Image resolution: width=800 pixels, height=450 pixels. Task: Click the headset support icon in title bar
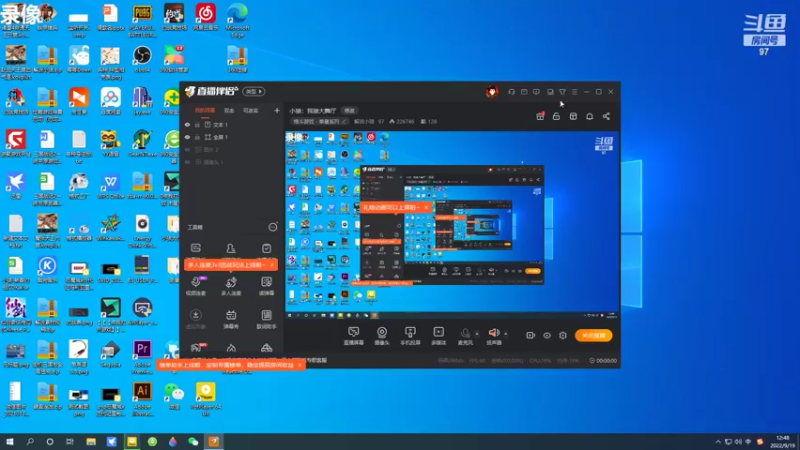coord(511,92)
